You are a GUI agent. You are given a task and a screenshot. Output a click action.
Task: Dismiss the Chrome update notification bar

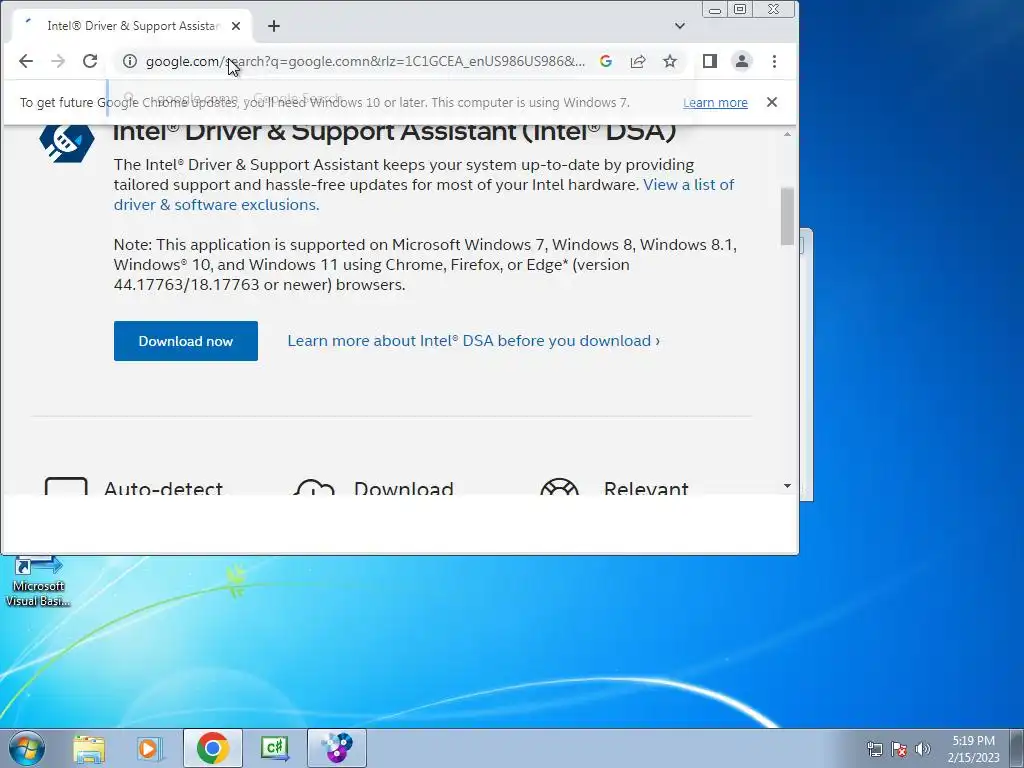tap(772, 102)
